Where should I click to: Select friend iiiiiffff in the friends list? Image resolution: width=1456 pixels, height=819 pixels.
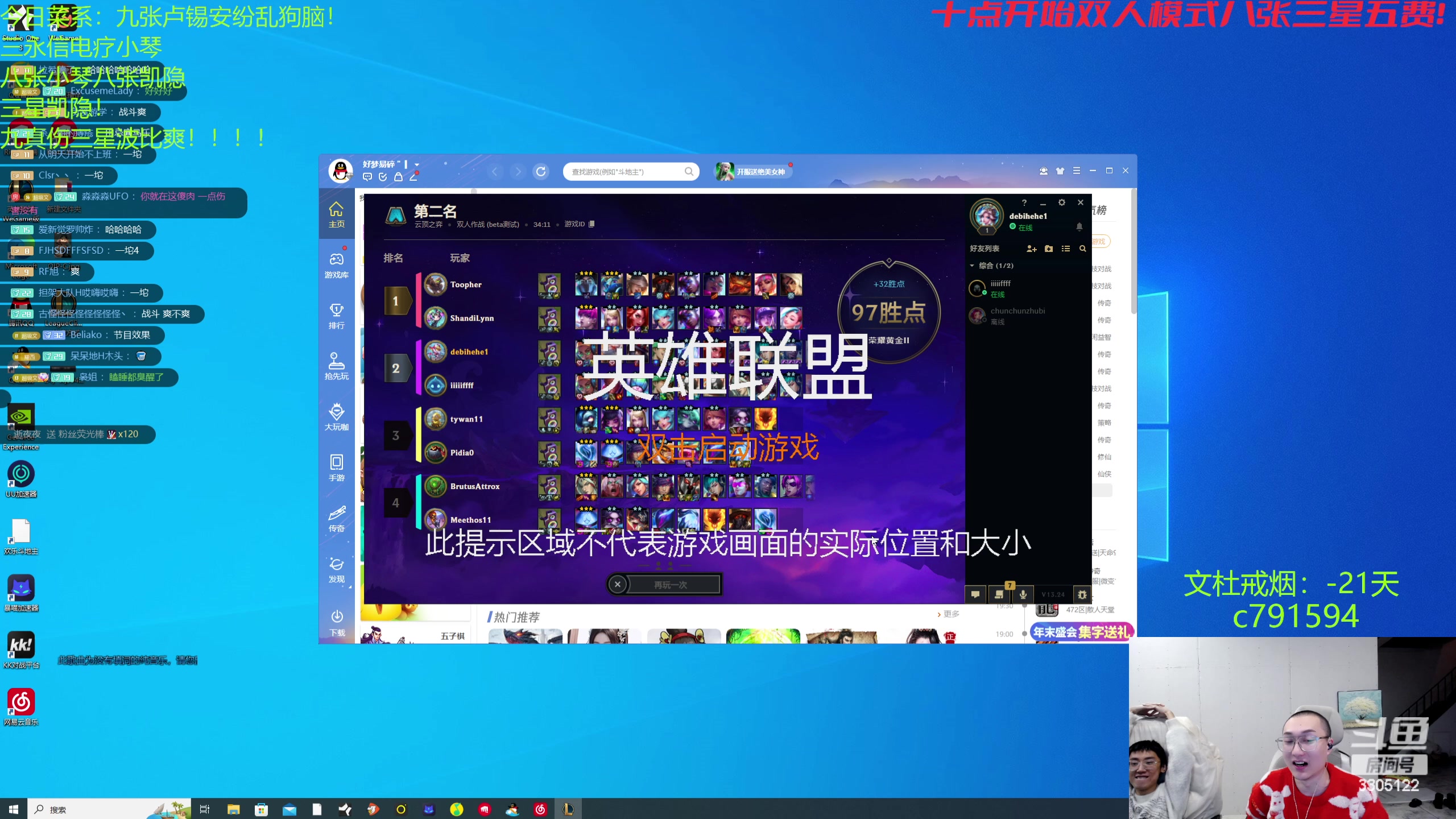1028,288
